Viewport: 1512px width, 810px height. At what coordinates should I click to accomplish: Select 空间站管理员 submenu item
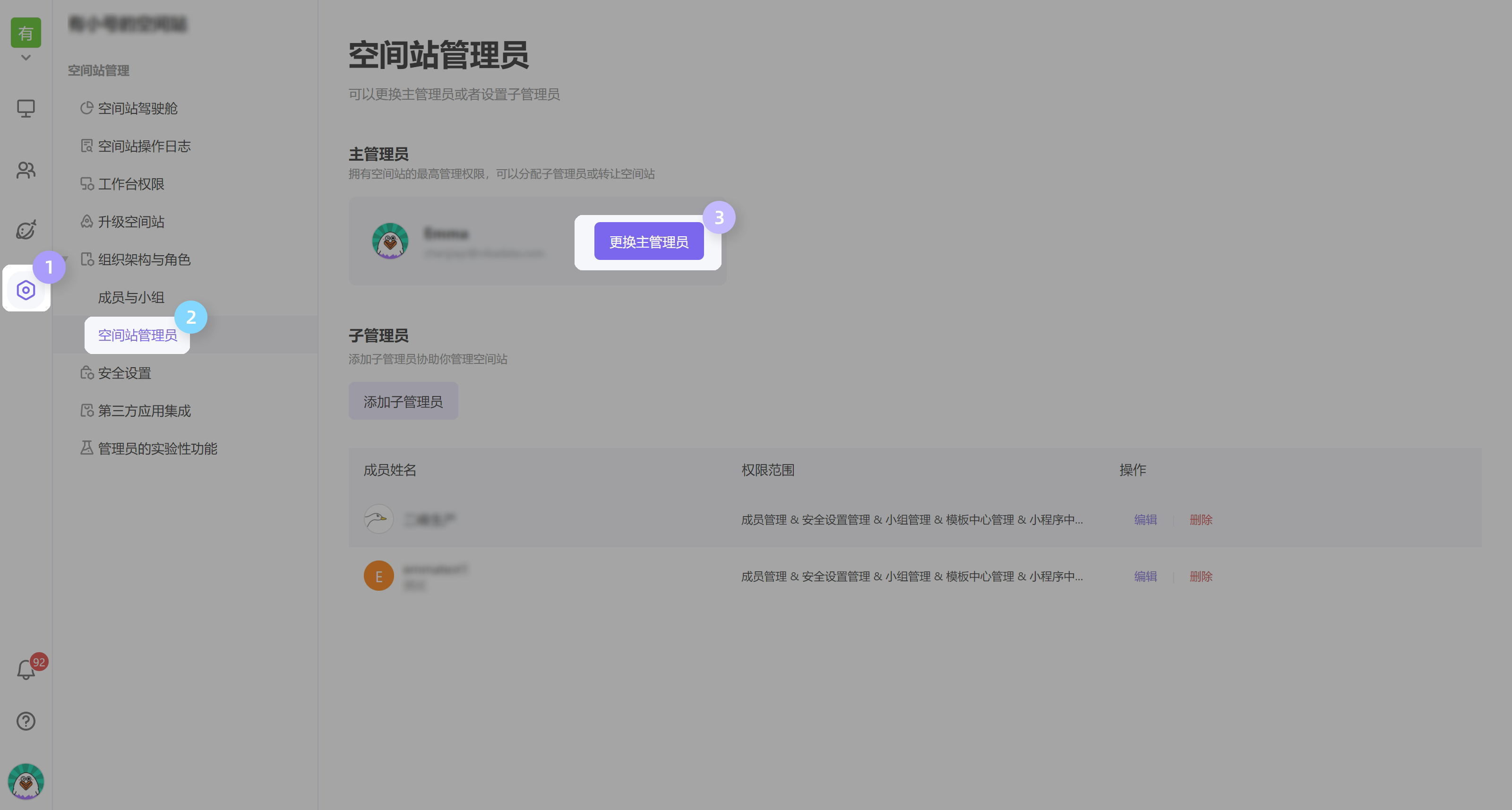tap(137, 335)
